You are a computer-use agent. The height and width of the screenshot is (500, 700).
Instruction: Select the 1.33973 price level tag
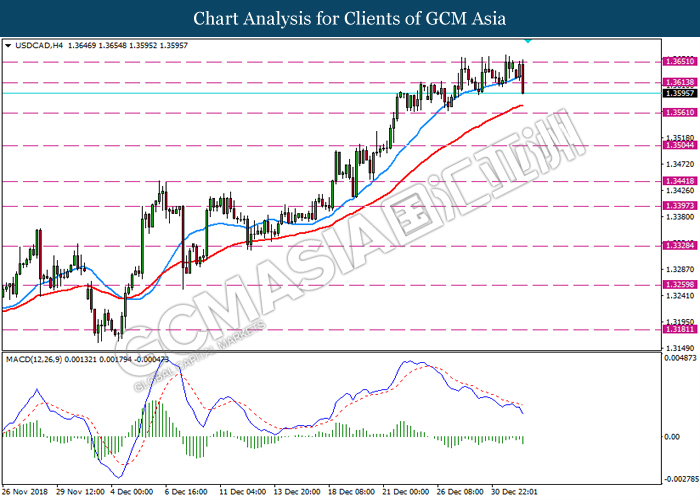[x=679, y=206]
